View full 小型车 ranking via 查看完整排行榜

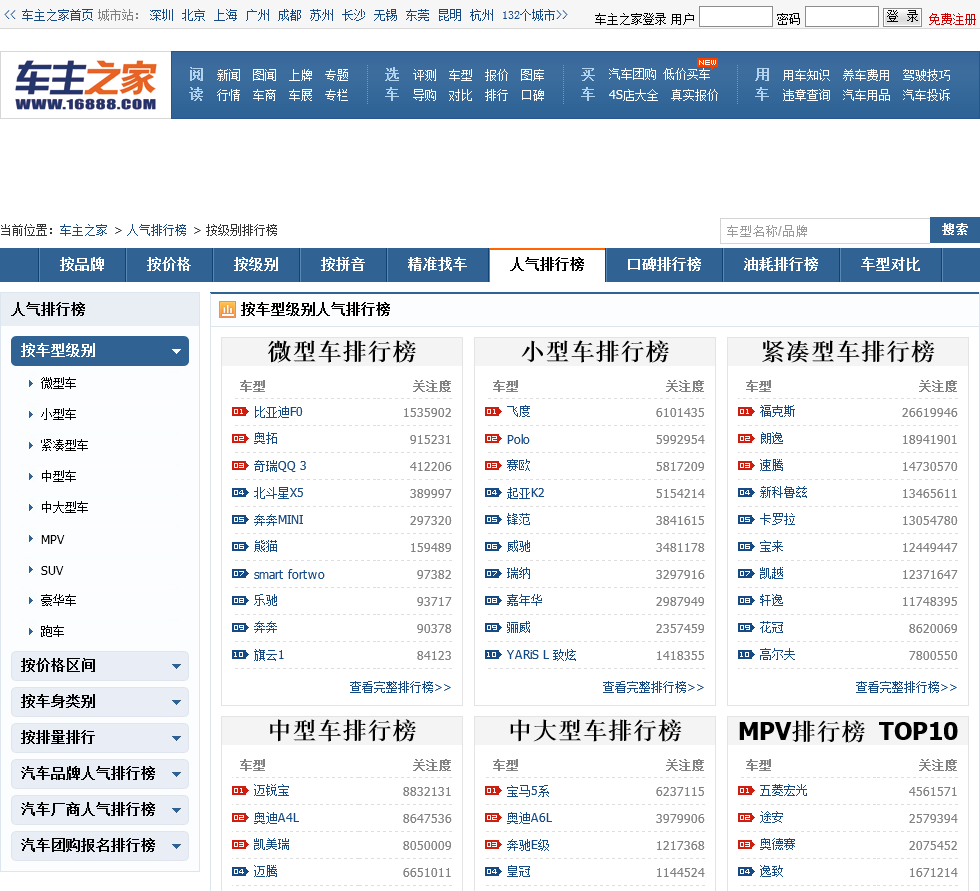coord(653,687)
